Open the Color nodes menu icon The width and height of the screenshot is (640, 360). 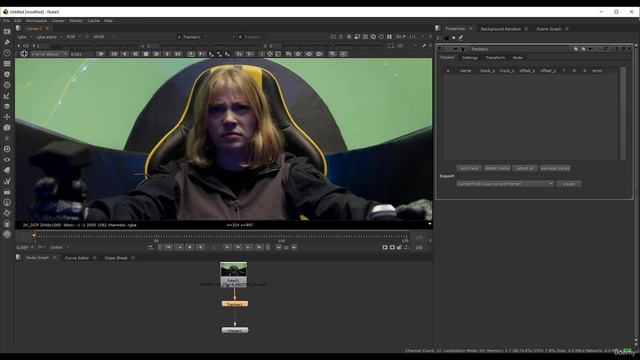pos(7,74)
